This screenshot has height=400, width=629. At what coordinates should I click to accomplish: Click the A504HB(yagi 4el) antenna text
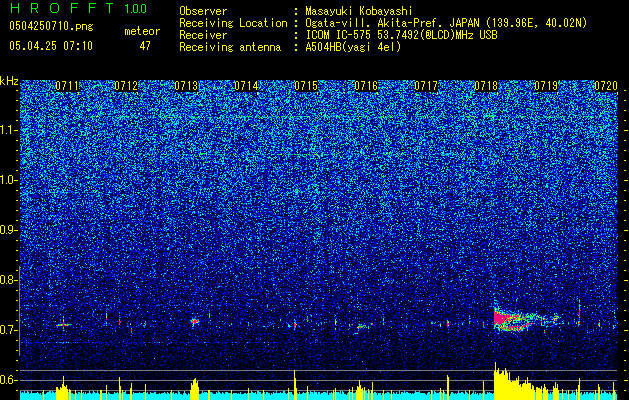(x=353, y=47)
